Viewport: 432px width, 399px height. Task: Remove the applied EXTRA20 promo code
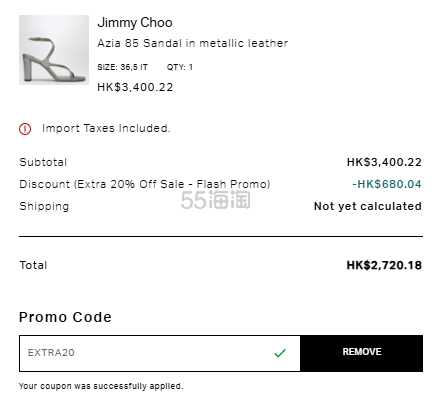click(x=362, y=353)
